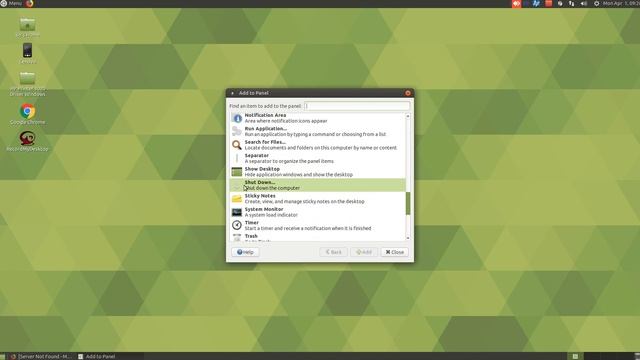The image size is (640, 360).
Task: Select Trash icon in applet list
Action: [x=237, y=238]
